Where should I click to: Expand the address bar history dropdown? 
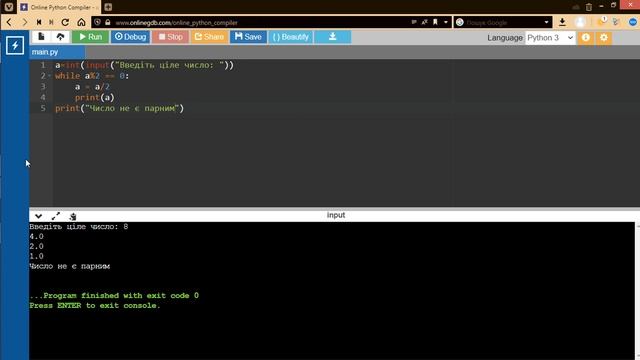tap(446, 22)
